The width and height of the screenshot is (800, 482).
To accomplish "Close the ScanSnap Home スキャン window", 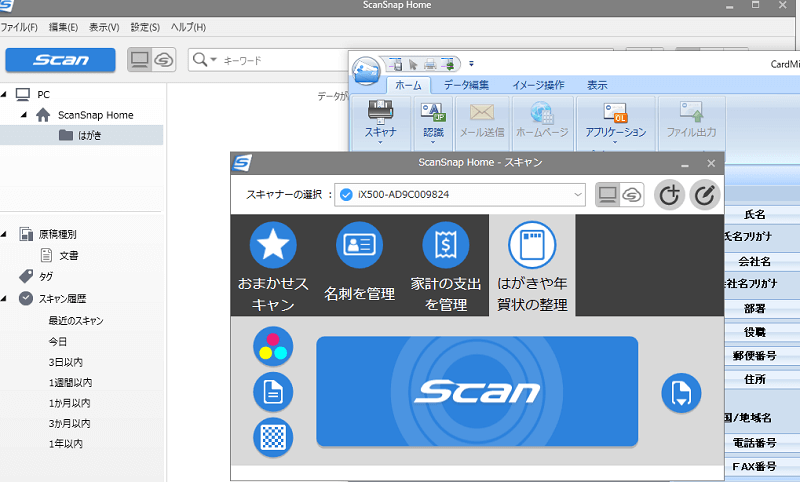I will click(711, 163).
